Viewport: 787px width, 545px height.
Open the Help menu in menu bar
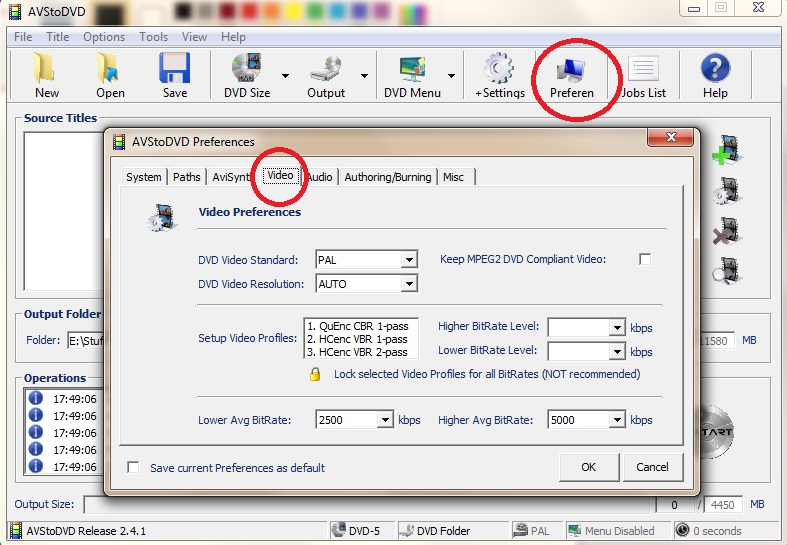click(233, 37)
